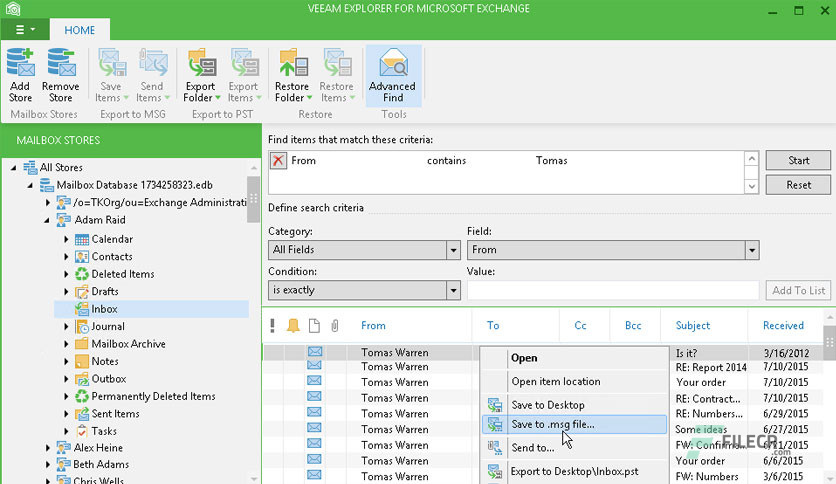Sort by the reminder bell column icon

(x=293, y=325)
